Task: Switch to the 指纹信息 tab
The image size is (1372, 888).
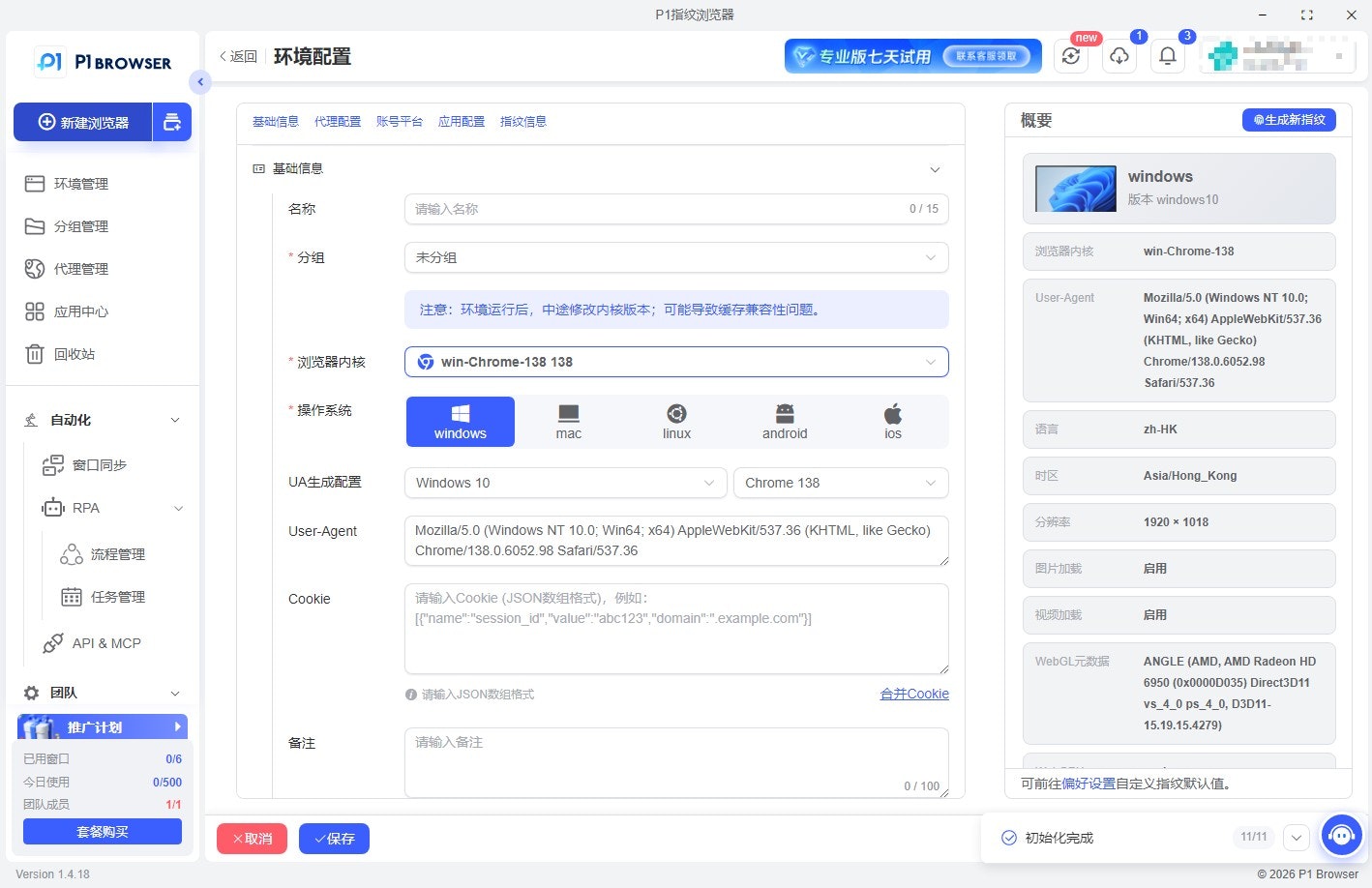Action: 522,121
